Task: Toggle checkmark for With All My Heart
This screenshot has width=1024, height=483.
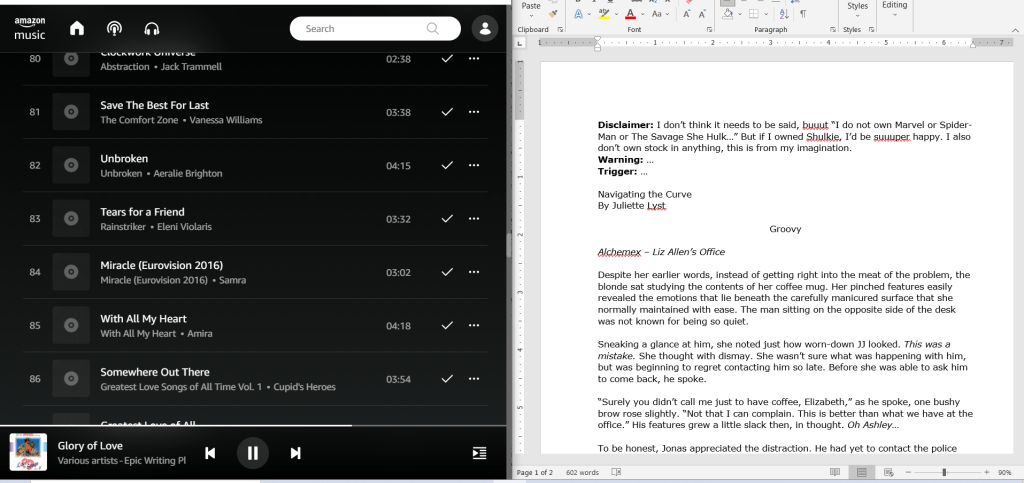Action: (447, 326)
